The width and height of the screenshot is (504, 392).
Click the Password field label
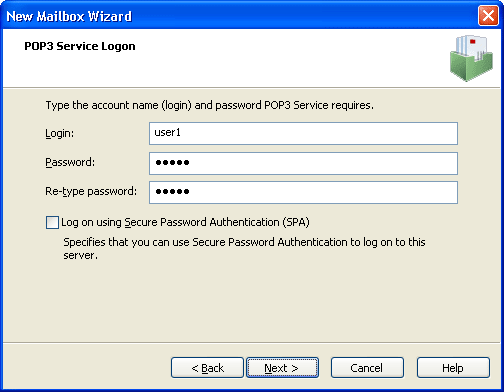tap(70, 163)
